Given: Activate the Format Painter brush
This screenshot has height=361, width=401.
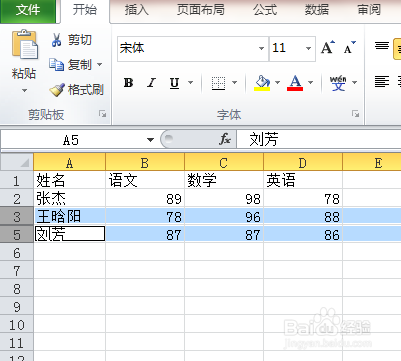Looking at the screenshot, I should (x=76, y=89).
